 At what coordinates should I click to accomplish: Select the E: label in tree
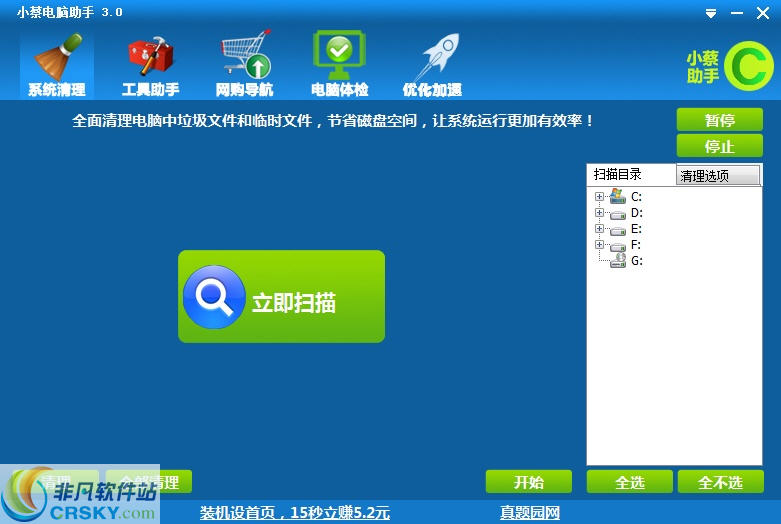[637, 229]
